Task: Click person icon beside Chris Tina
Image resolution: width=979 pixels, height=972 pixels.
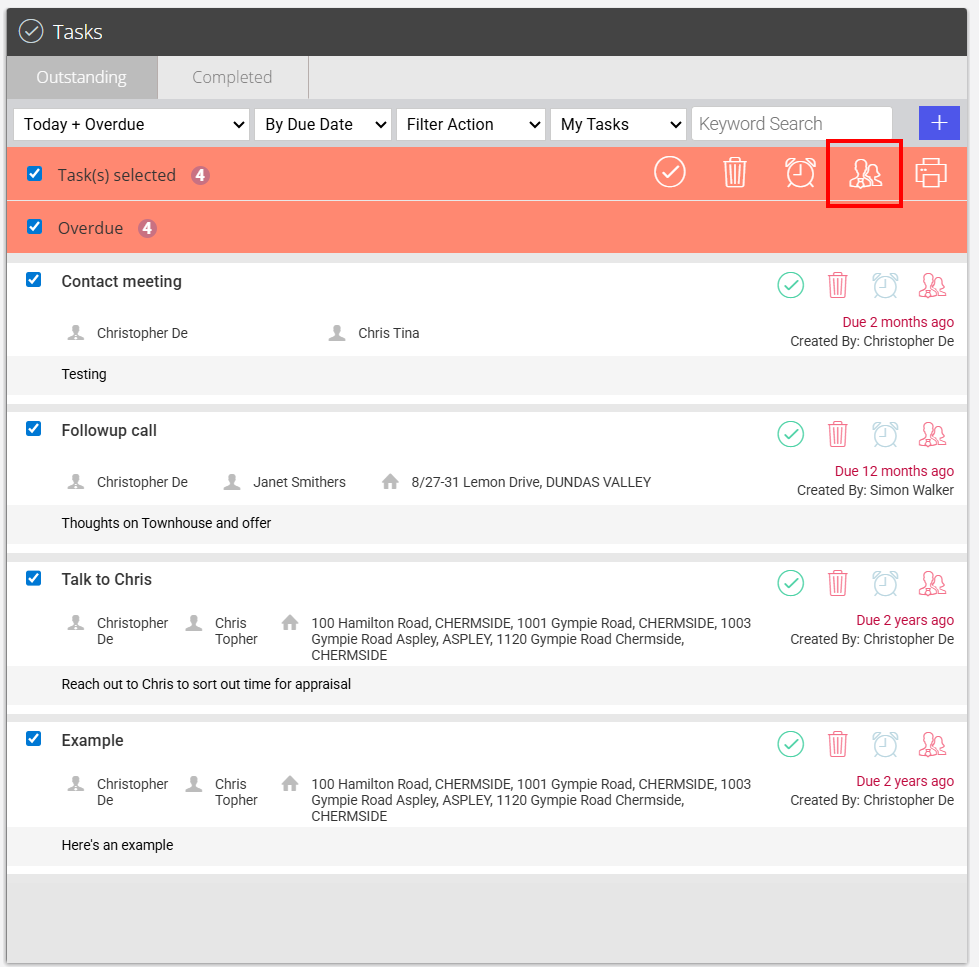Action: pyautogui.click(x=337, y=333)
